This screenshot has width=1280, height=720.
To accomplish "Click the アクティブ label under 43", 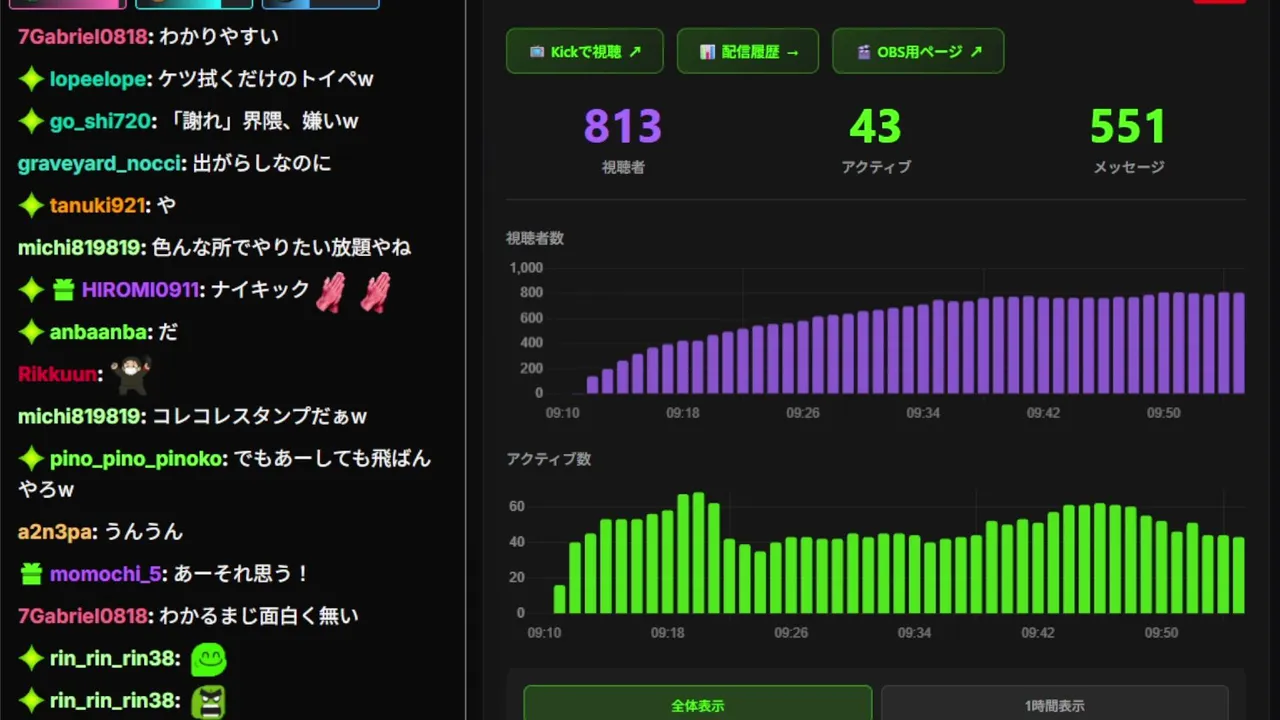I will coord(876,167).
